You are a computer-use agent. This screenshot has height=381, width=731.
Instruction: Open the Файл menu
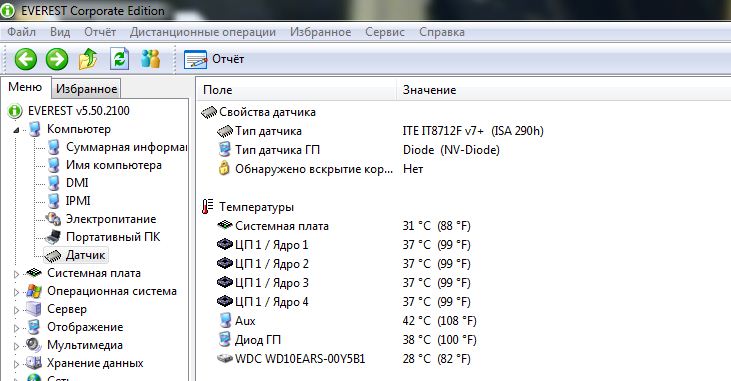click(21, 32)
